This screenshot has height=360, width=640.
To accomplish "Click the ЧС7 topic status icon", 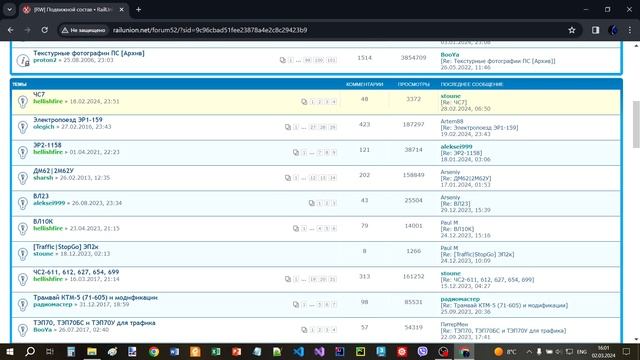I will tap(23, 101).
